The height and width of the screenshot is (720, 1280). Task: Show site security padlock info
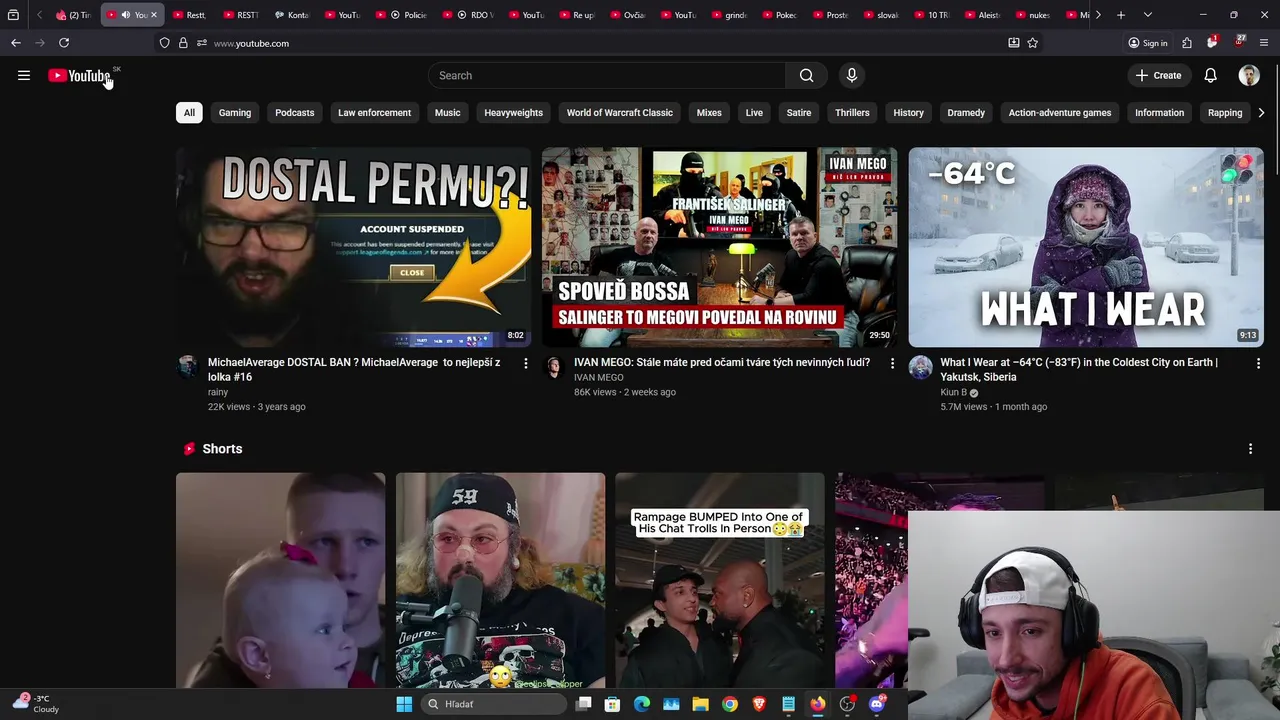coord(183,43)
